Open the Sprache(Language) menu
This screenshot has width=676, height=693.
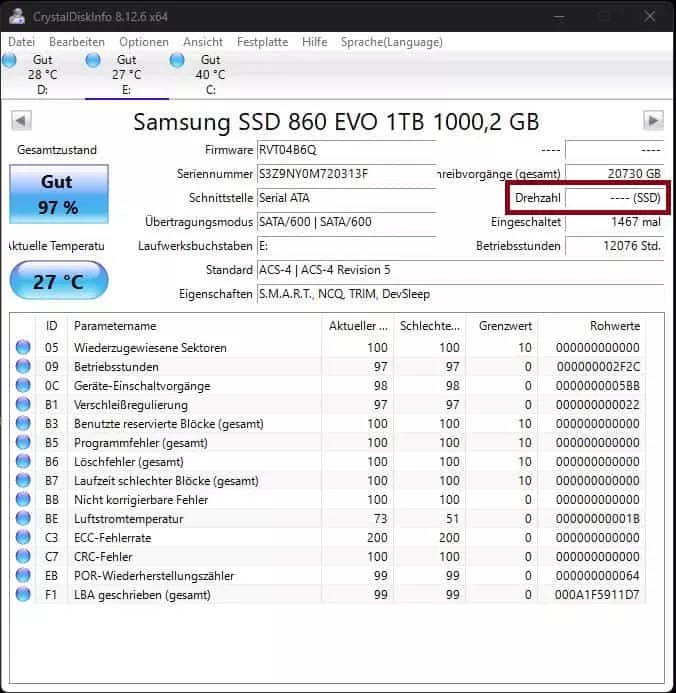pos(391,42)
